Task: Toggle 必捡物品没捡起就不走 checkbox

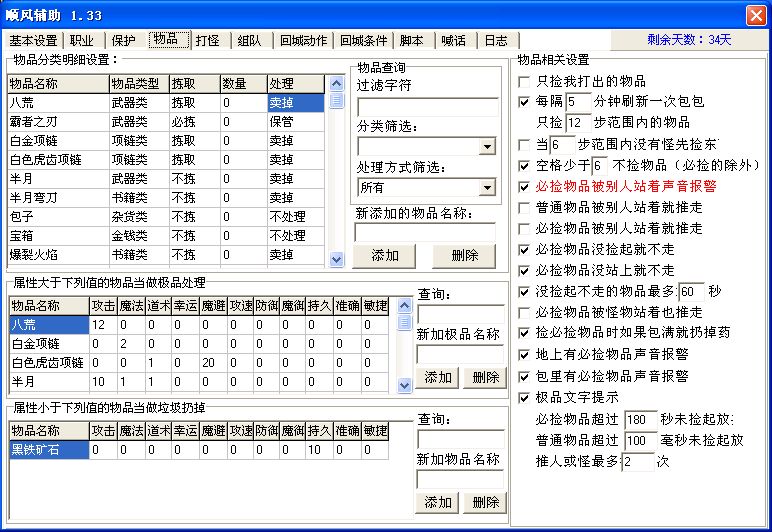Action: point(524,250)
